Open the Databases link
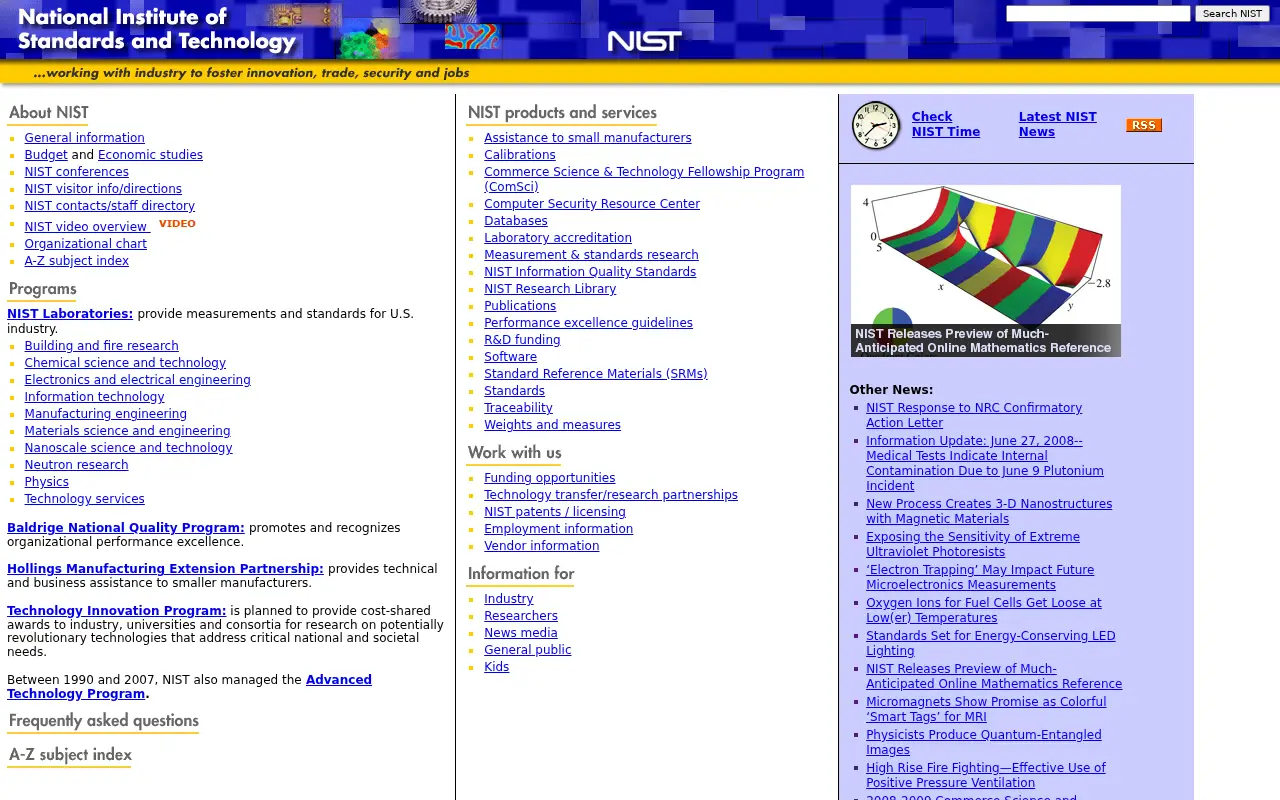The width and height of the screenshot is (1280, 800). 515,221
